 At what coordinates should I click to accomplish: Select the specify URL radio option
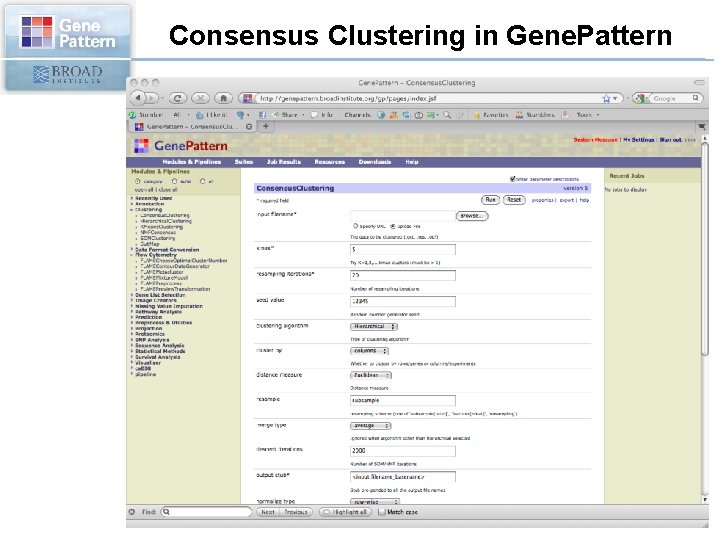(355, 226)
